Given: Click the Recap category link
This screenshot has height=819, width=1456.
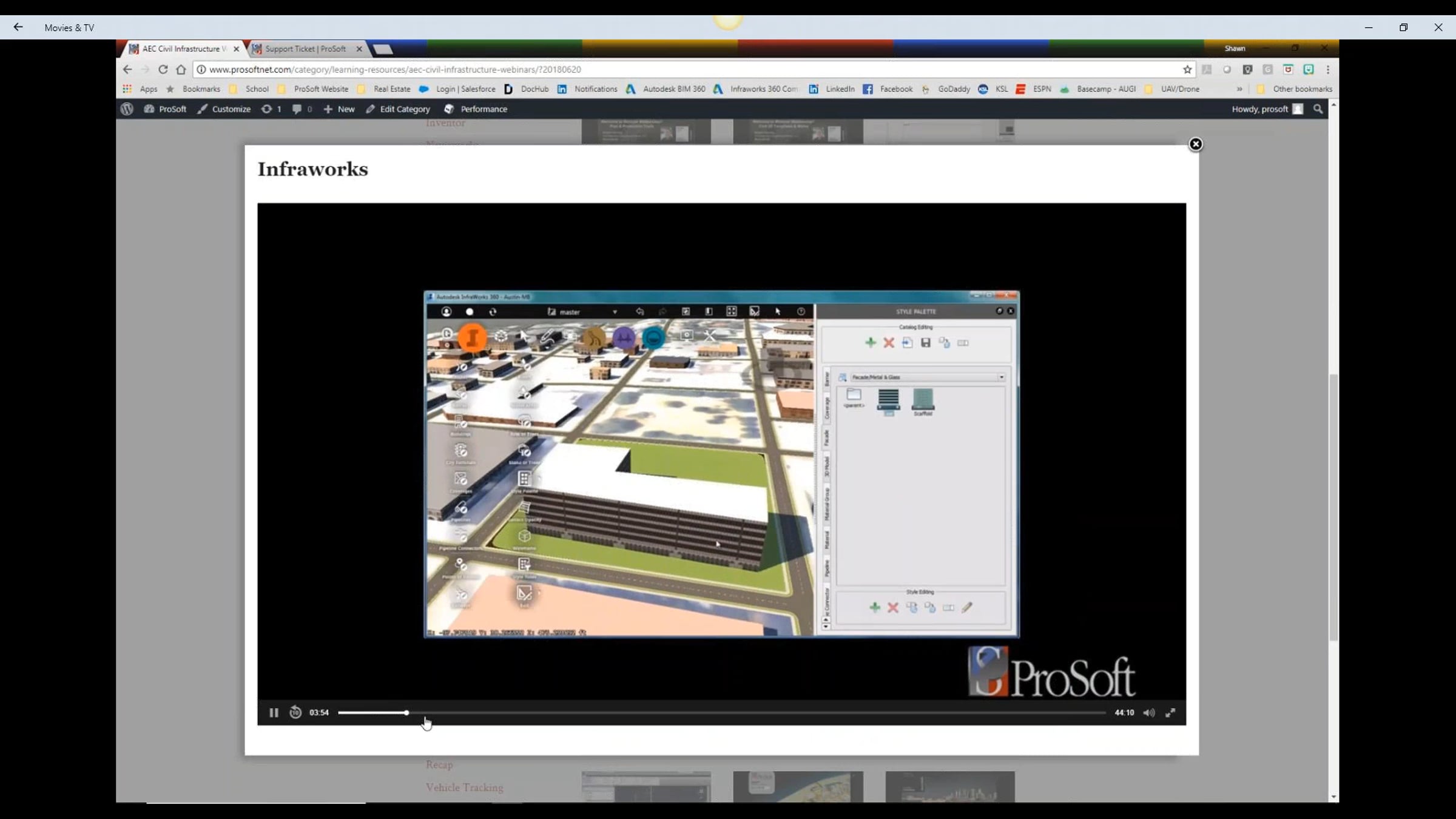Looking at the screenshot, I should [x=439, y=764].
